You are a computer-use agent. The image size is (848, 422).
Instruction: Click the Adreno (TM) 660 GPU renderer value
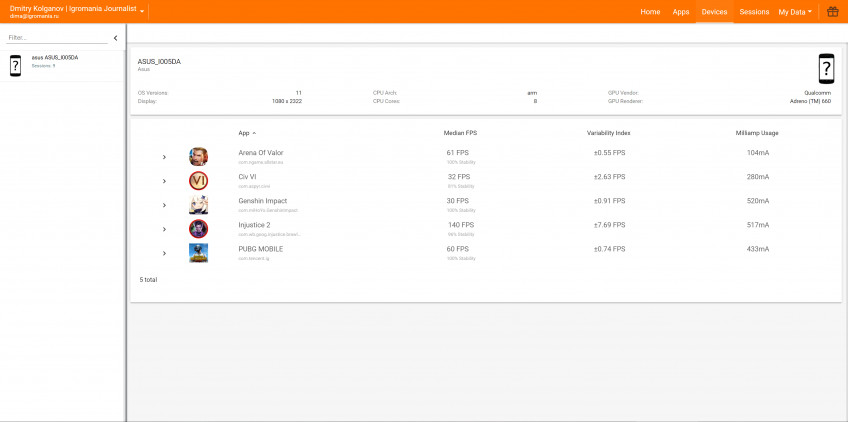click(x=810, y=101)
